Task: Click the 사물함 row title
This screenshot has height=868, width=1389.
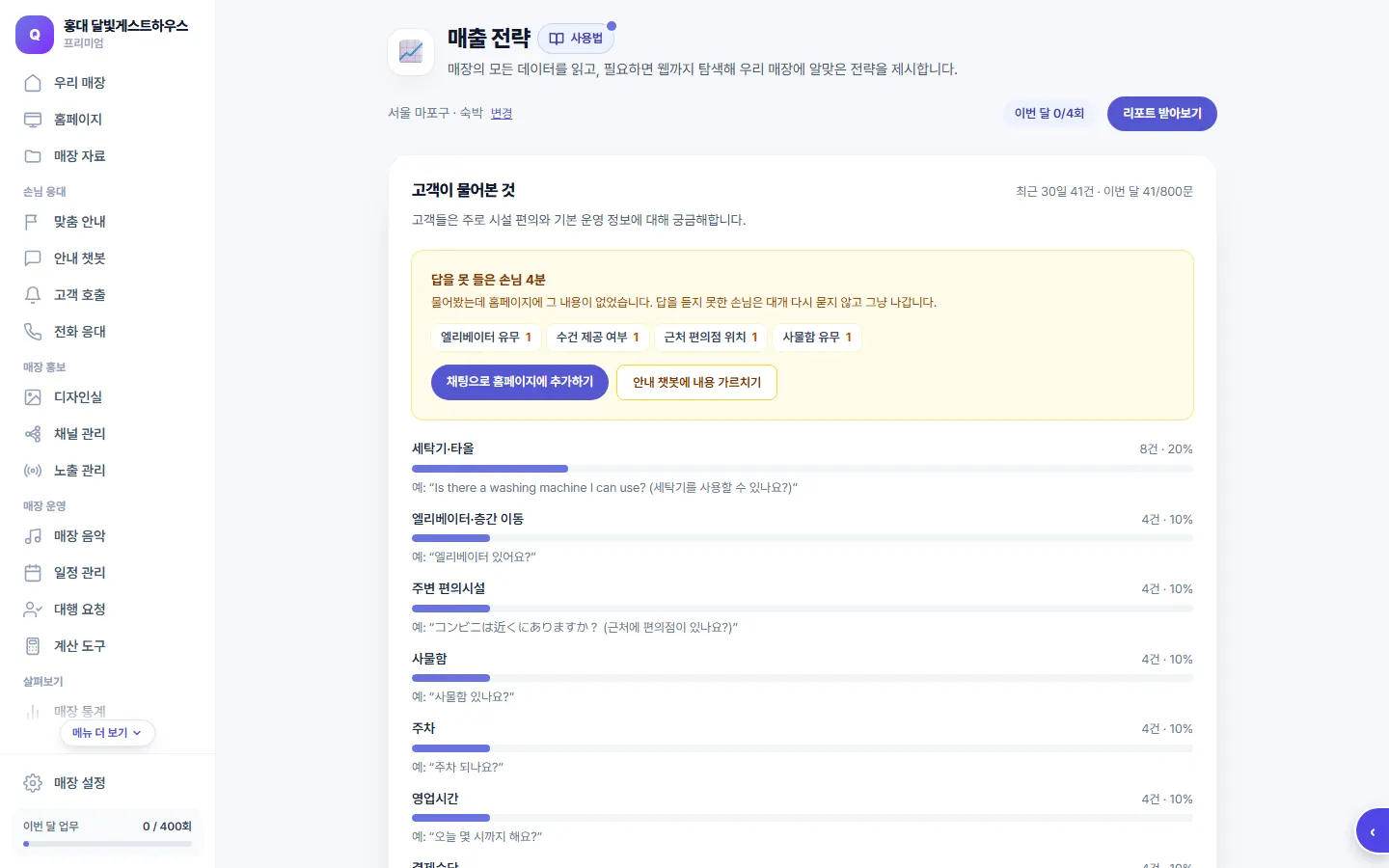Action: [x=429, y=659]
